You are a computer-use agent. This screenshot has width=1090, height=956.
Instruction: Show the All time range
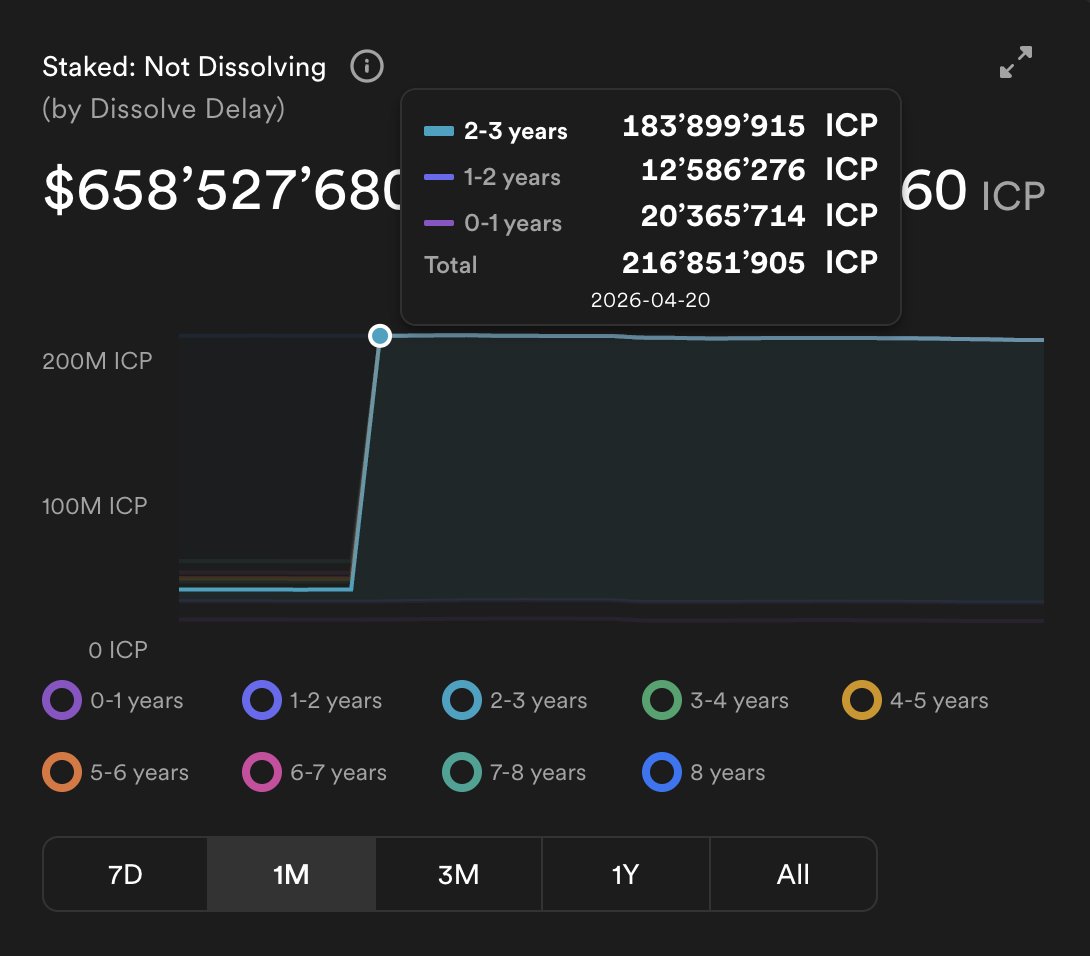(x=793, y=875)
